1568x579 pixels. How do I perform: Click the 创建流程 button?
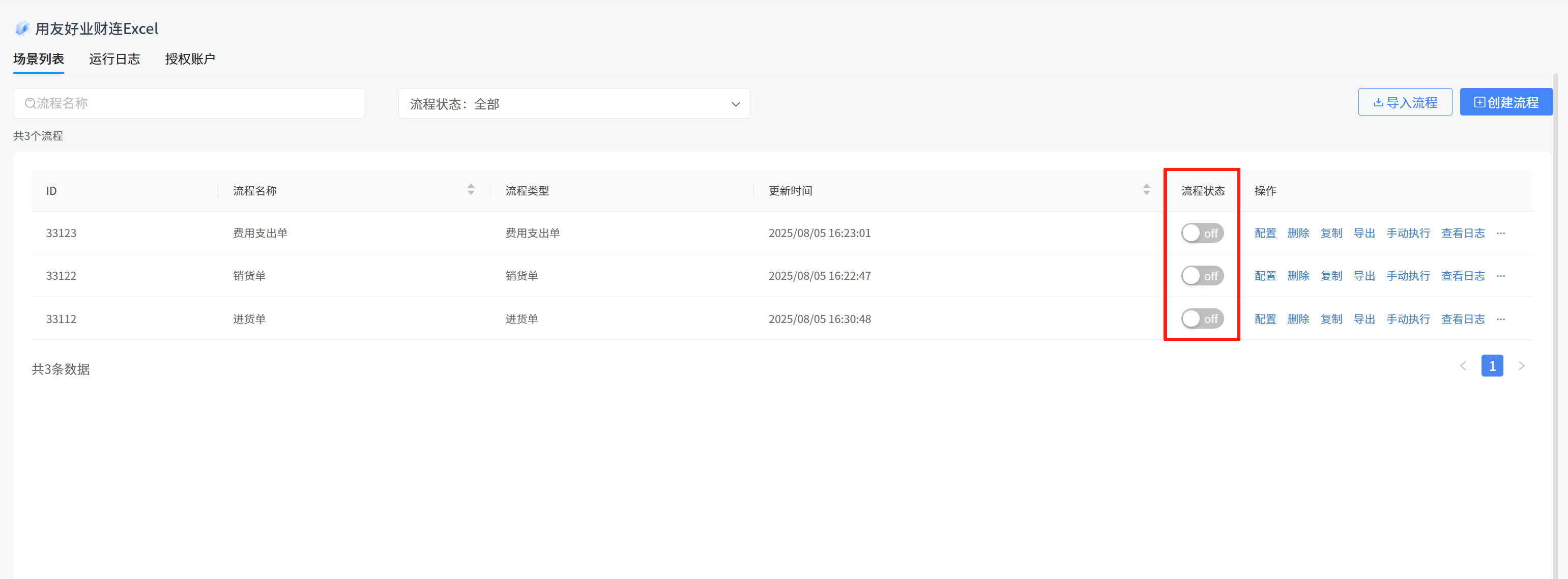coord(1506,102)
